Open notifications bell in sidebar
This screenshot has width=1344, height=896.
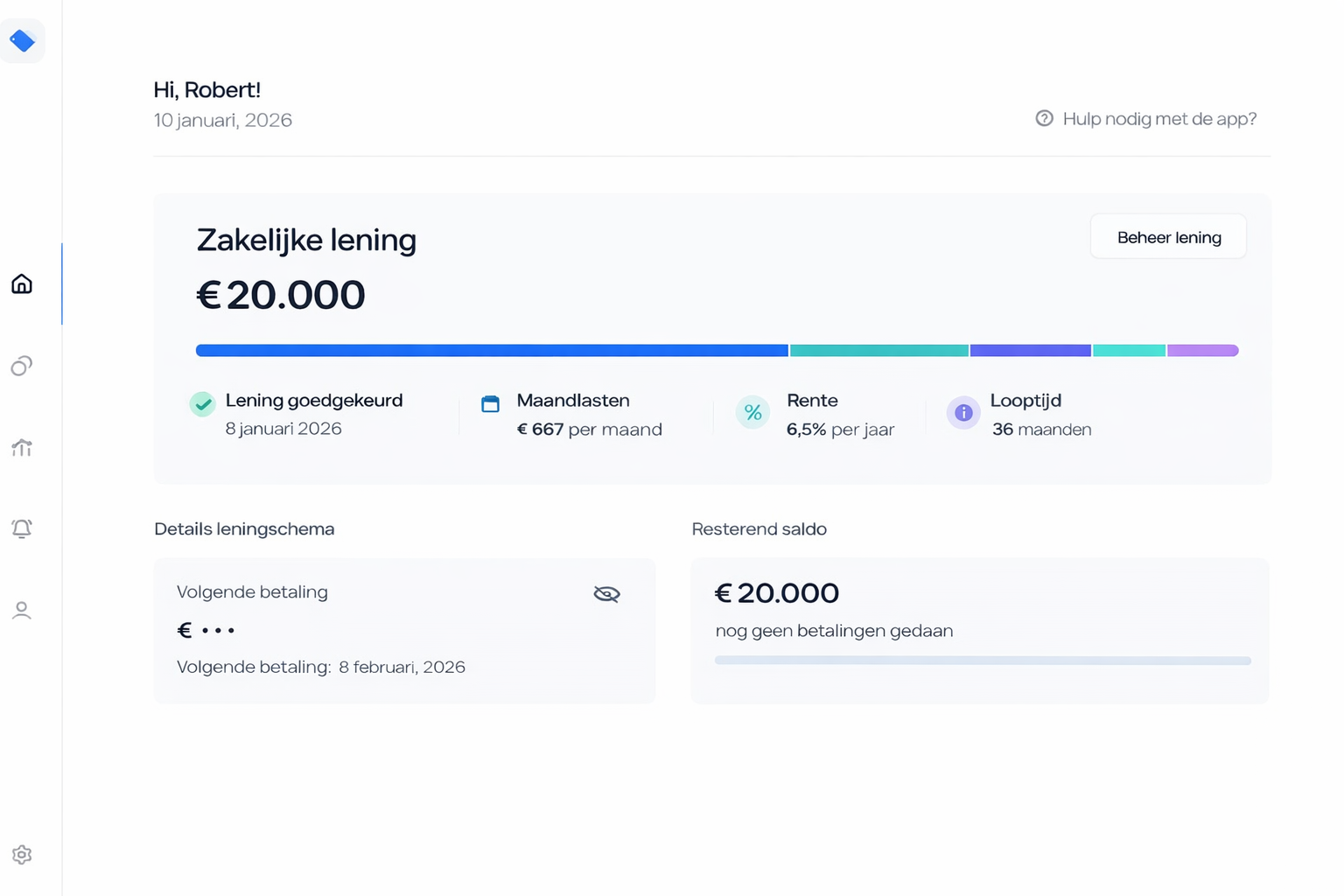click(x=22, y=528)
